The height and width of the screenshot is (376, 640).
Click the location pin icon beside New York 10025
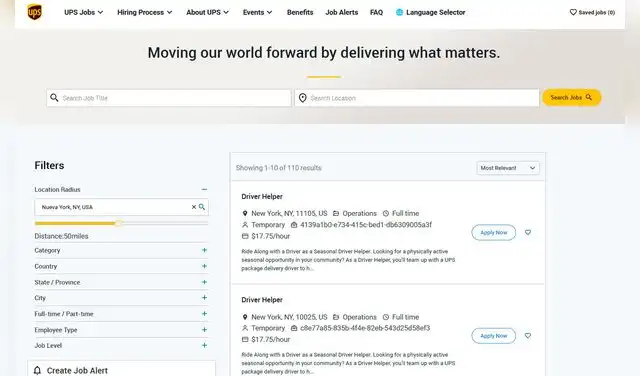[x=245, y=317]
